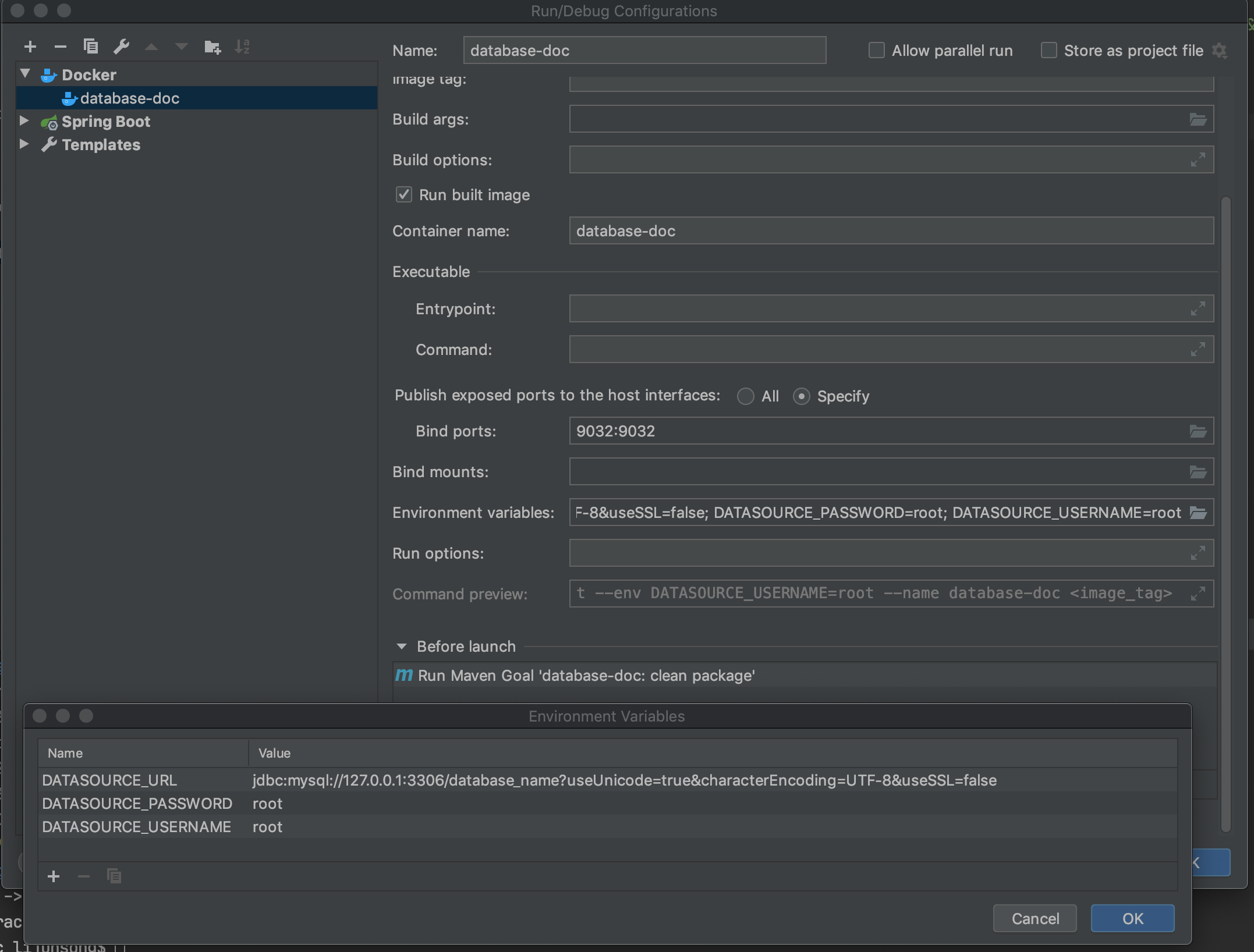The image size is (1254, 952).
Task: Click the Cancel button
Action: click(1035, 917)
